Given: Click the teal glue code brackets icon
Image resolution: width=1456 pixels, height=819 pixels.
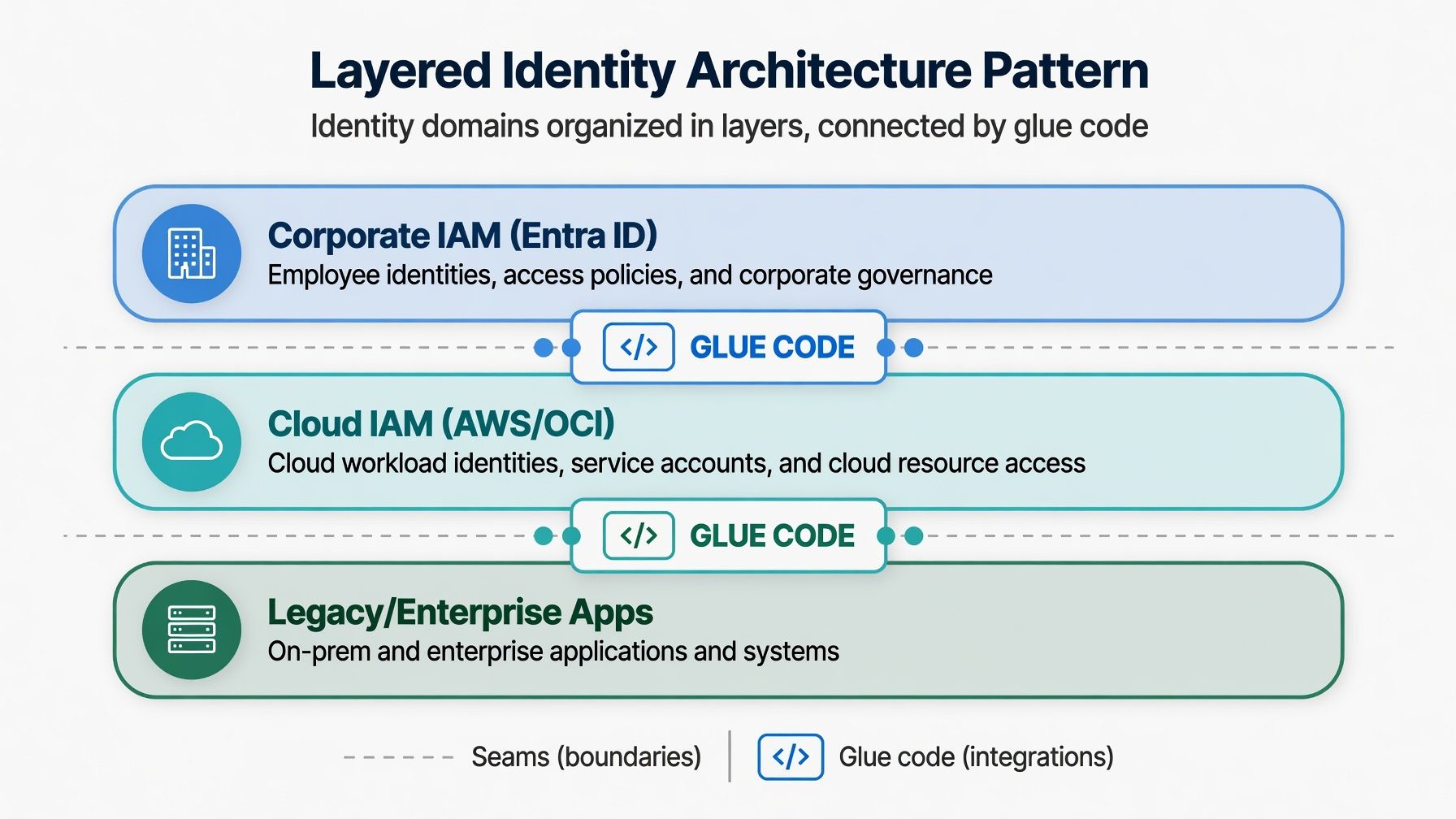Looking at the screenshot, I should (639, 535).
